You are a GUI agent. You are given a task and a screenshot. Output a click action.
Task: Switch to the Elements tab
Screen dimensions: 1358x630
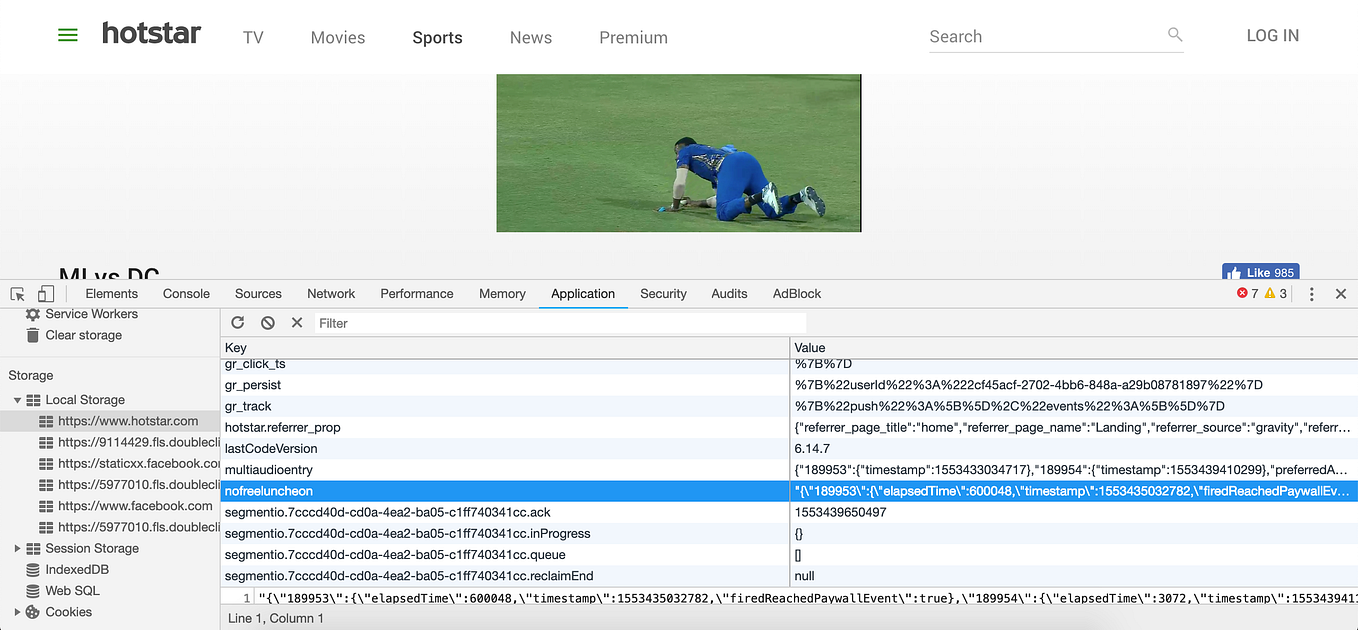[112, 294]
